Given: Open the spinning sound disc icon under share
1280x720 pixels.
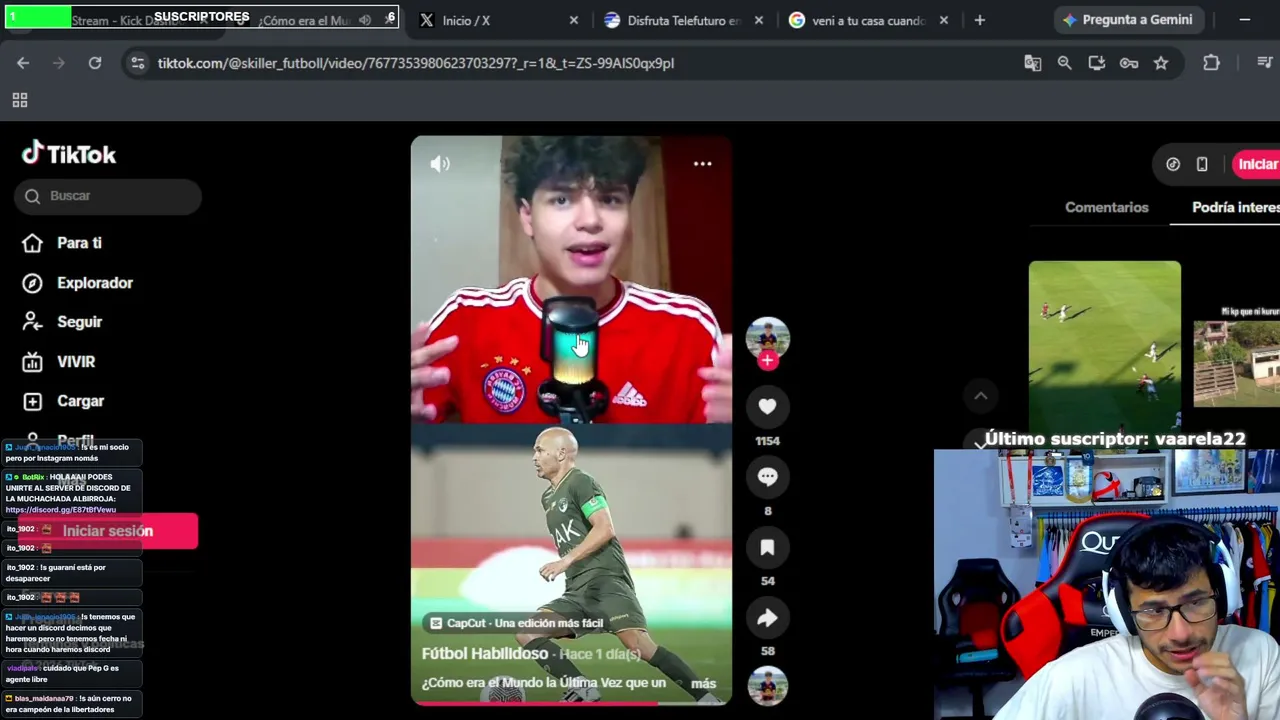Looking at the screenshot, I should pos(767,687).
